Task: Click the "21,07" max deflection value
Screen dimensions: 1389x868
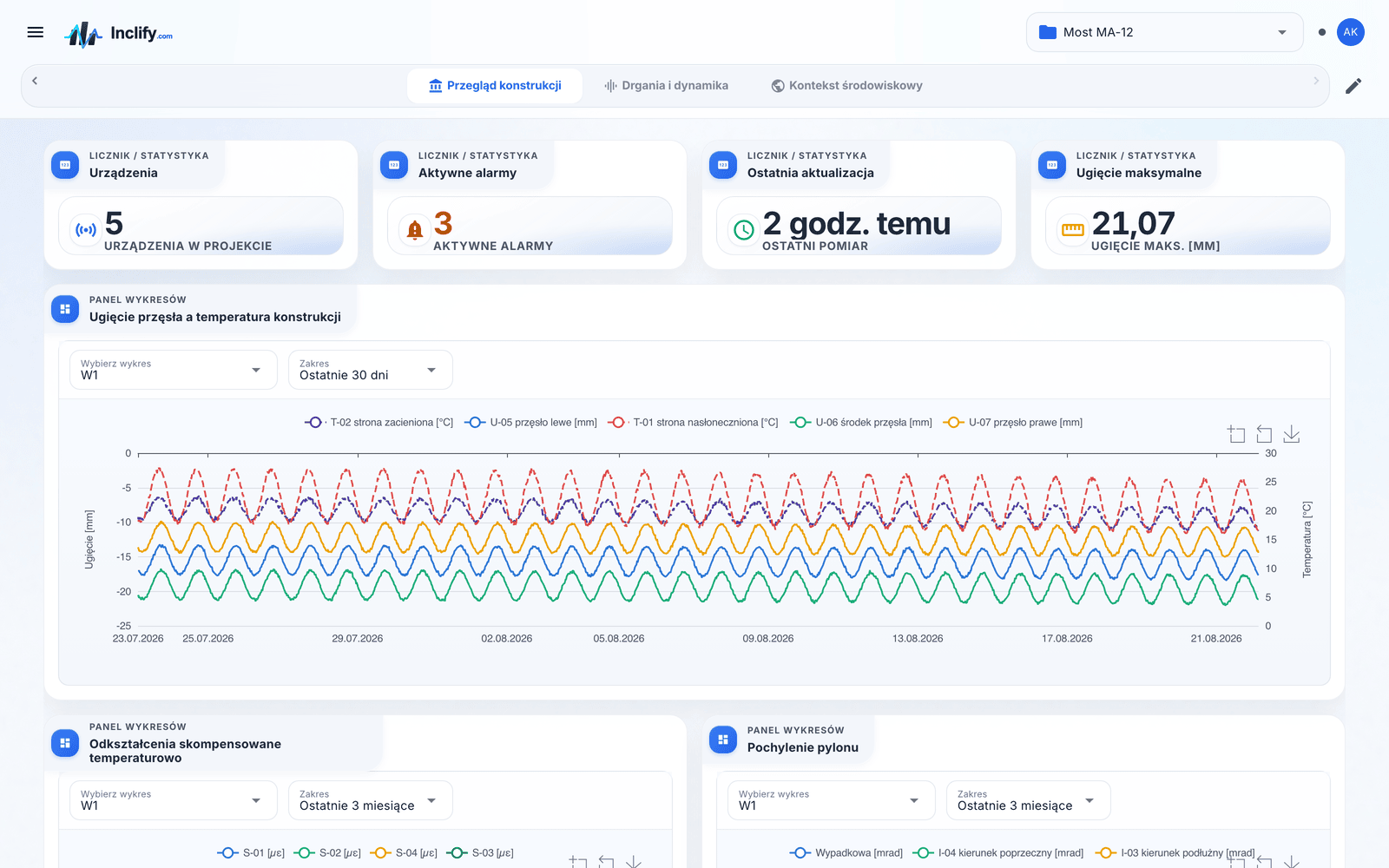Action: (1134, 224)
